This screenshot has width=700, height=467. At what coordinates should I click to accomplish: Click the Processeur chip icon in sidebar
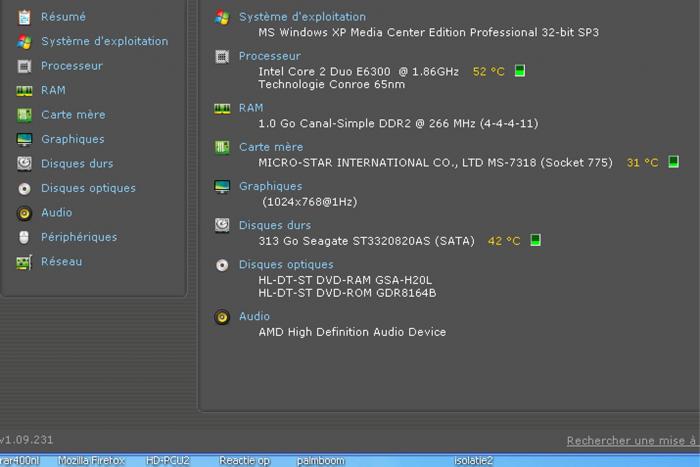(25, 67)
